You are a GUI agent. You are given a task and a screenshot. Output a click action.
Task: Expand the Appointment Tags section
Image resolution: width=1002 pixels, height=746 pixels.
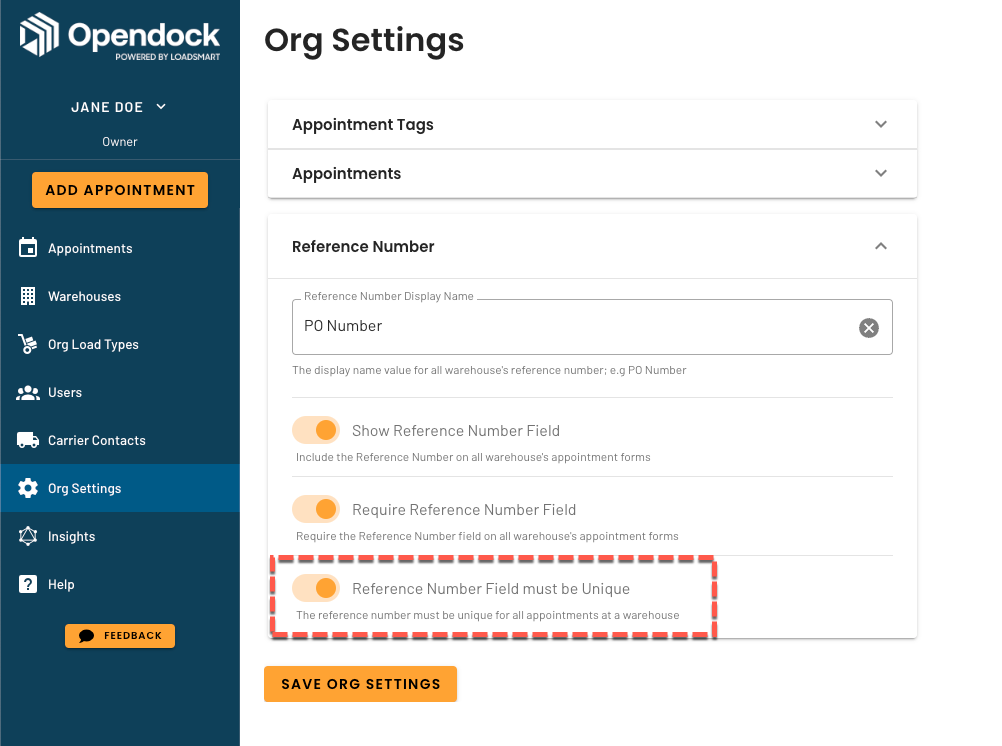(x=881, y=124)
